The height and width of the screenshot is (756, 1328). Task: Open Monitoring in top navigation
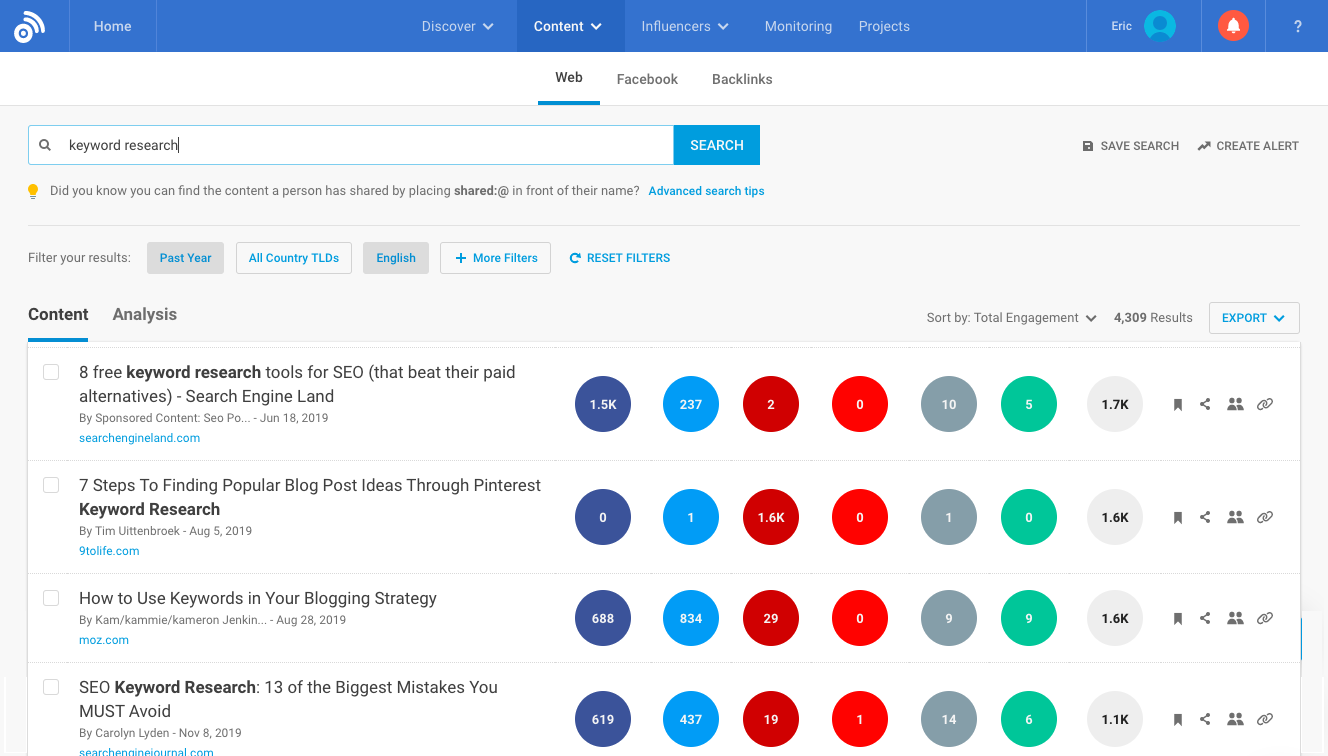coord(798,26)
